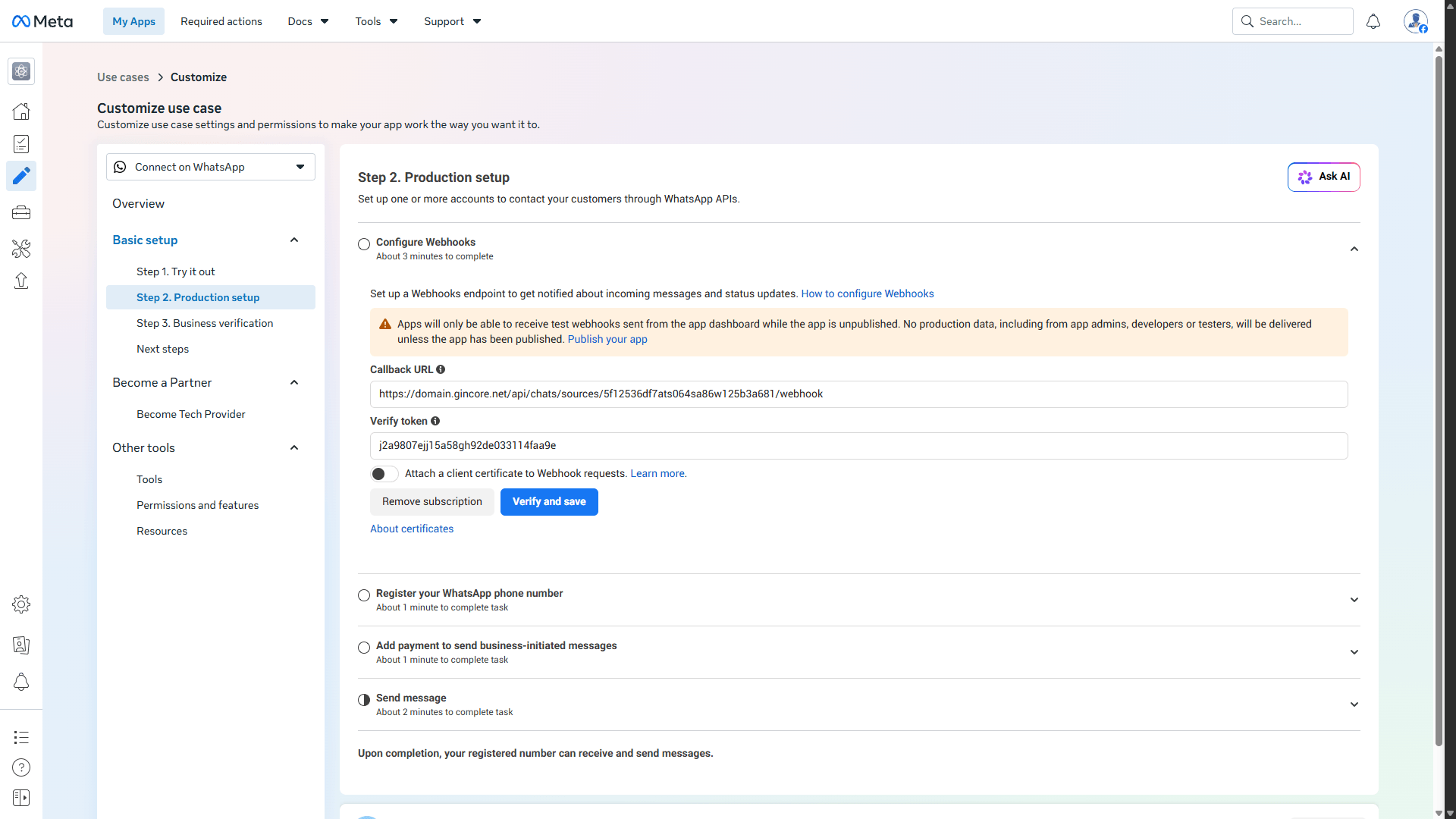Select the Add payment status circle
Screen dimensions: 1456x819
coord(364,648)
